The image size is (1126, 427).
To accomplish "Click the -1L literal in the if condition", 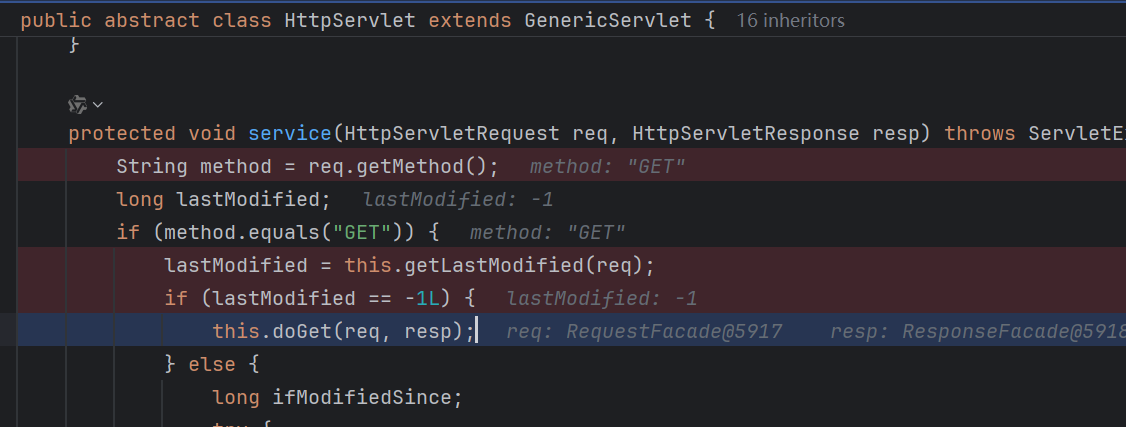I will [x=422, y=299].
